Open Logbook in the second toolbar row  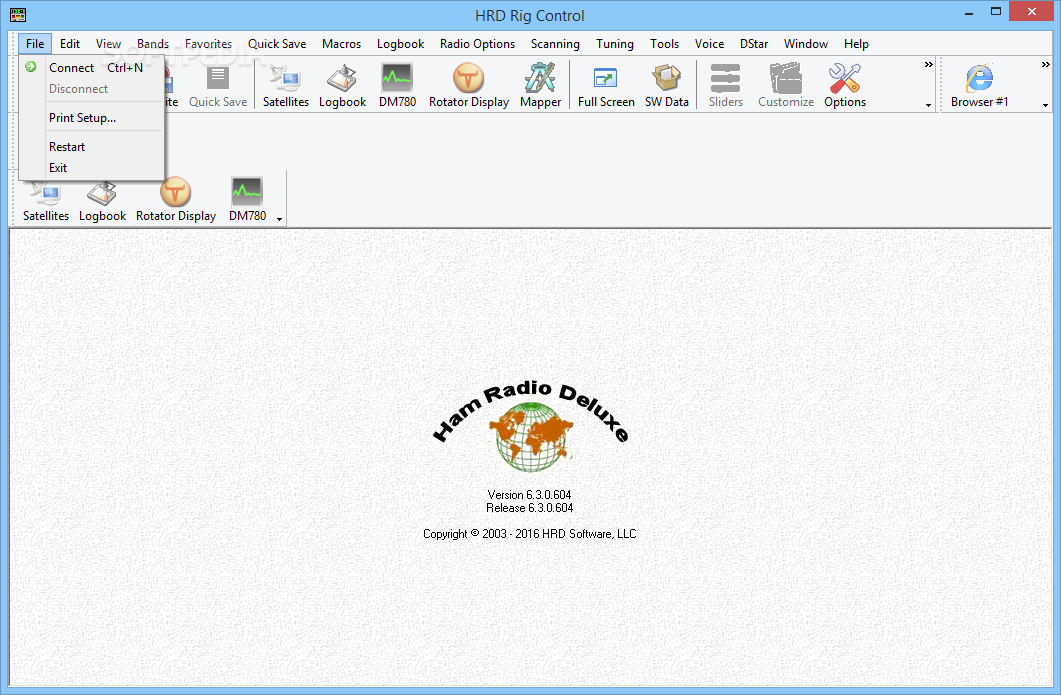click(x=102, y=200)
